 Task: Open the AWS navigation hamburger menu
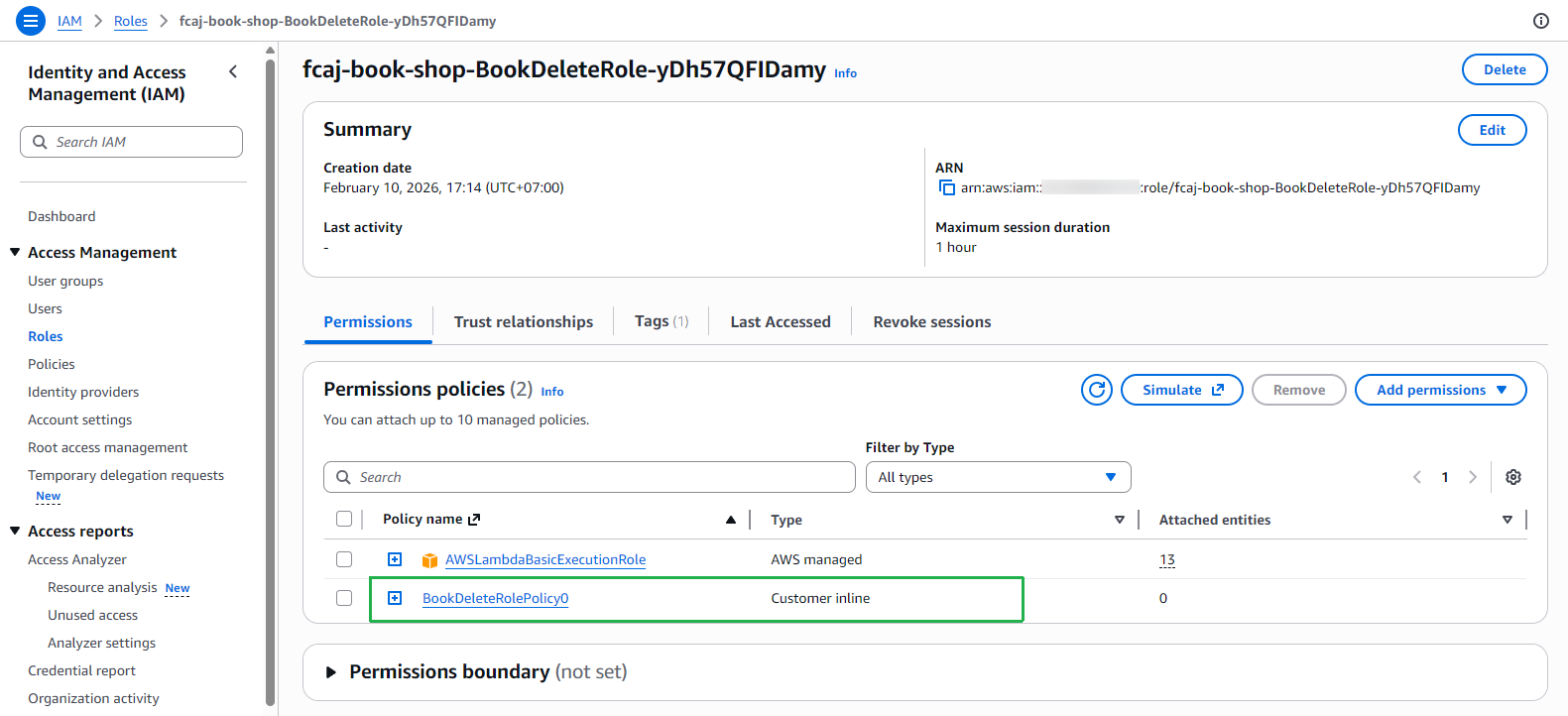click(31, 20)
